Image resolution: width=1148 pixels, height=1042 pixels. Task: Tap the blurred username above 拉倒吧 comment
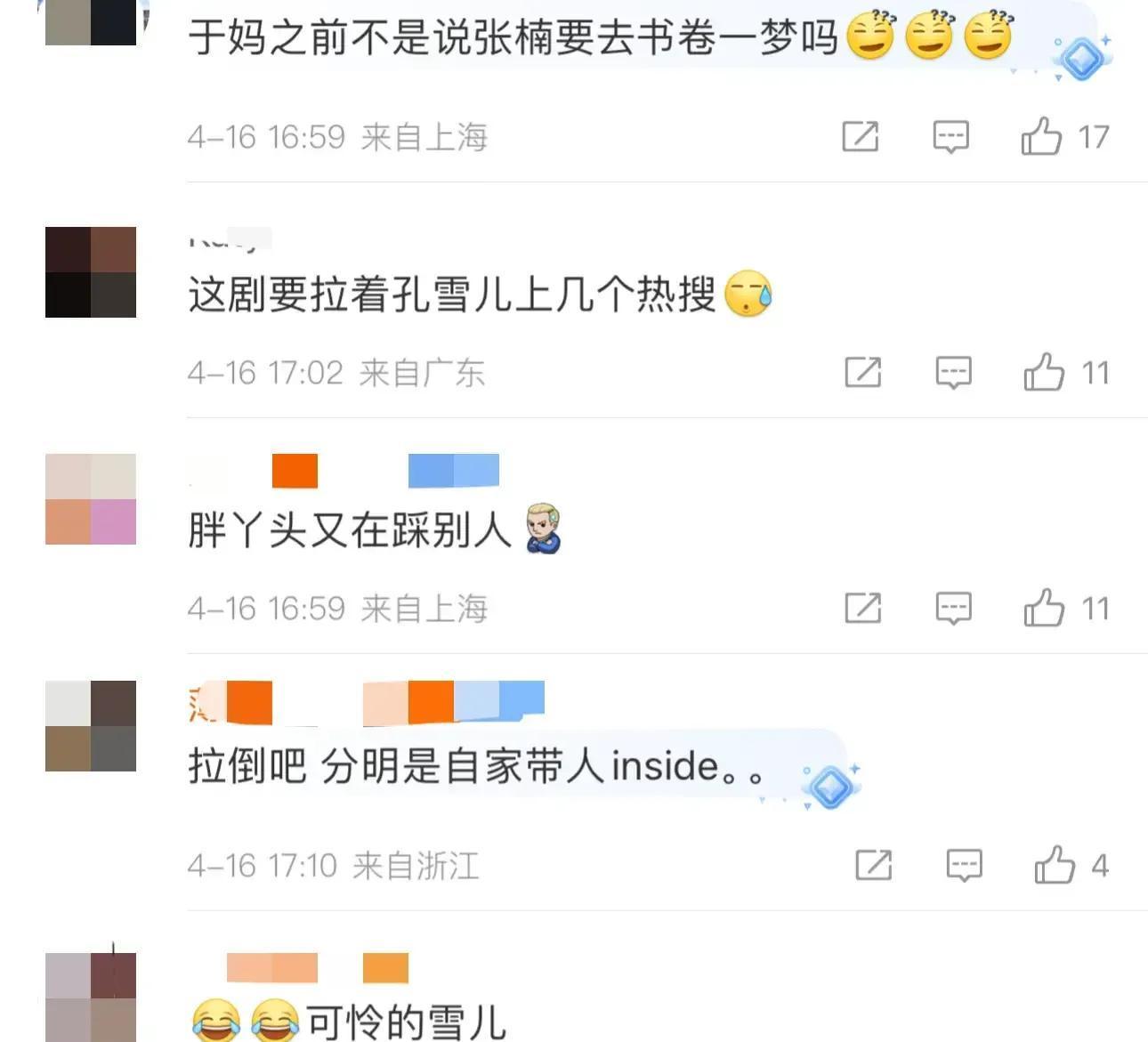367,703
